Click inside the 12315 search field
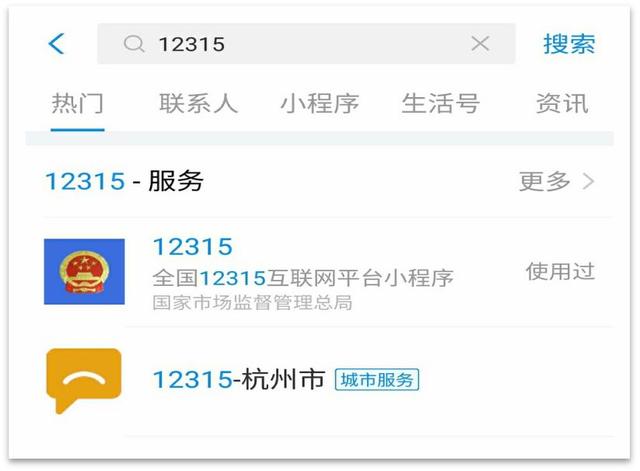Image resolution: width=640 pixels, height=471 pixels. coord(306,44)
